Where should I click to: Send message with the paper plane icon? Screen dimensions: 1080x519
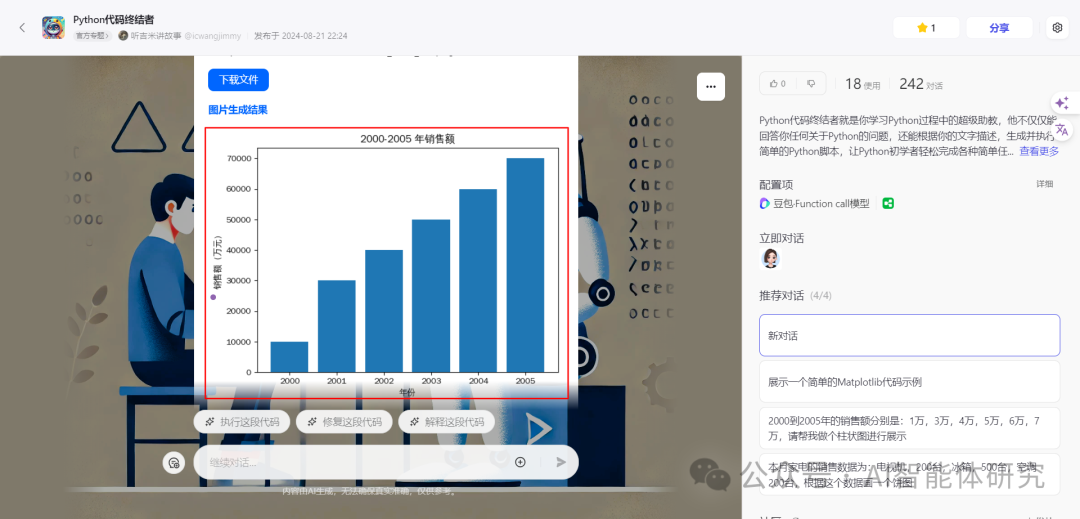pyautogui.click(x=561, y=462)
